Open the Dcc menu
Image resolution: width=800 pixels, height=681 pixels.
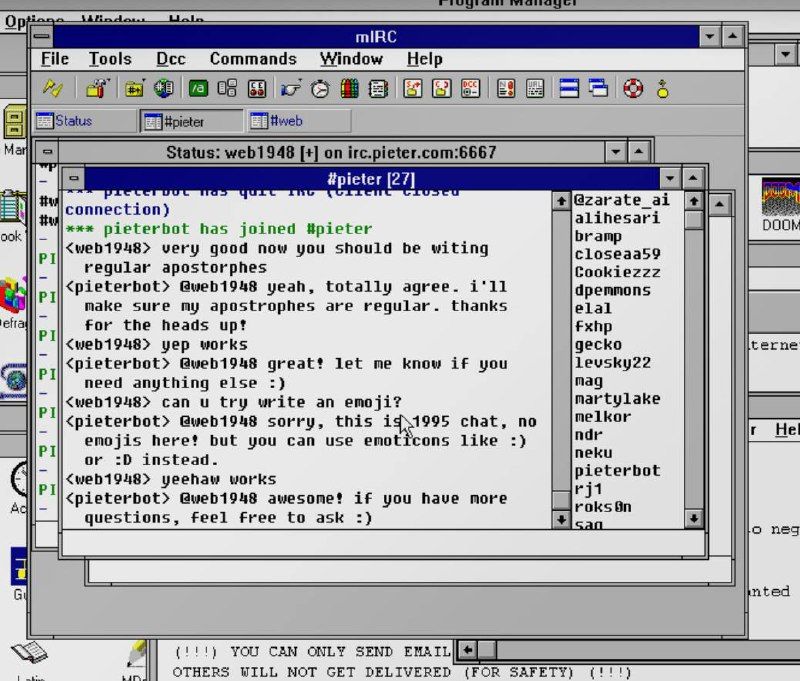point(170,59)
